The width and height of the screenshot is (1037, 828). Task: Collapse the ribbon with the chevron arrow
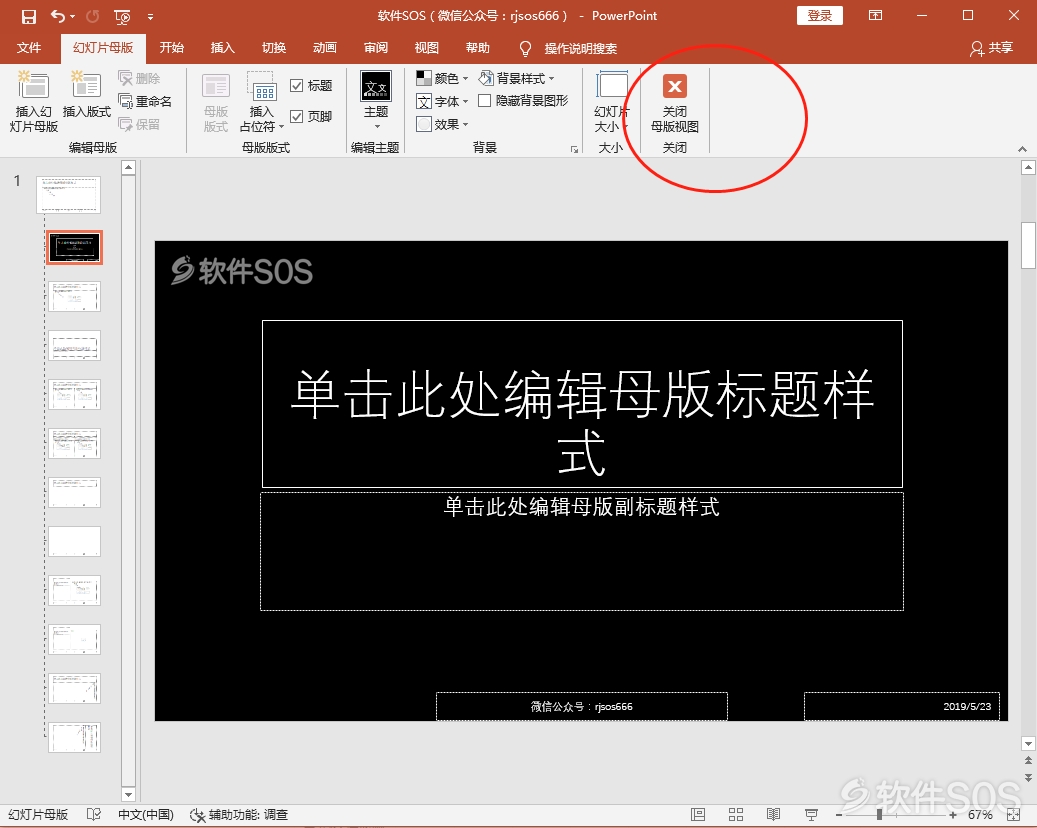point(1022,149)
